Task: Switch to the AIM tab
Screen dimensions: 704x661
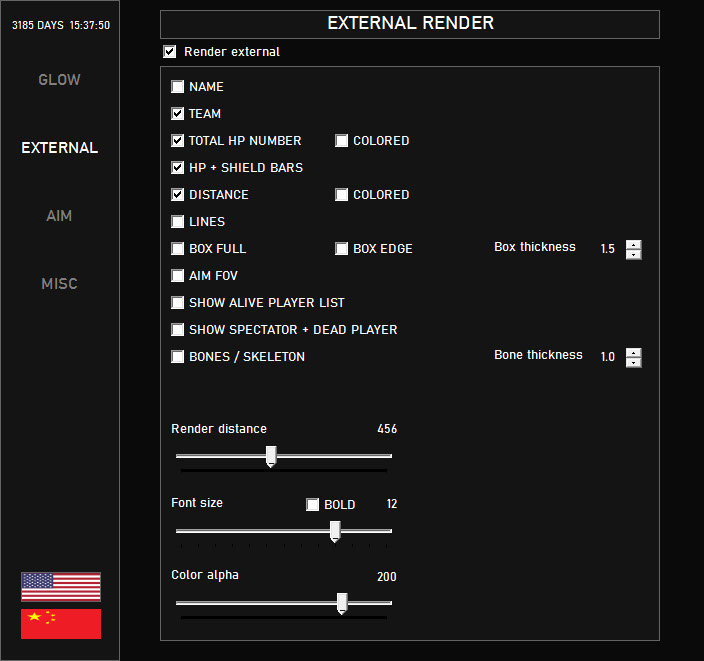Action: pos(59,216)
